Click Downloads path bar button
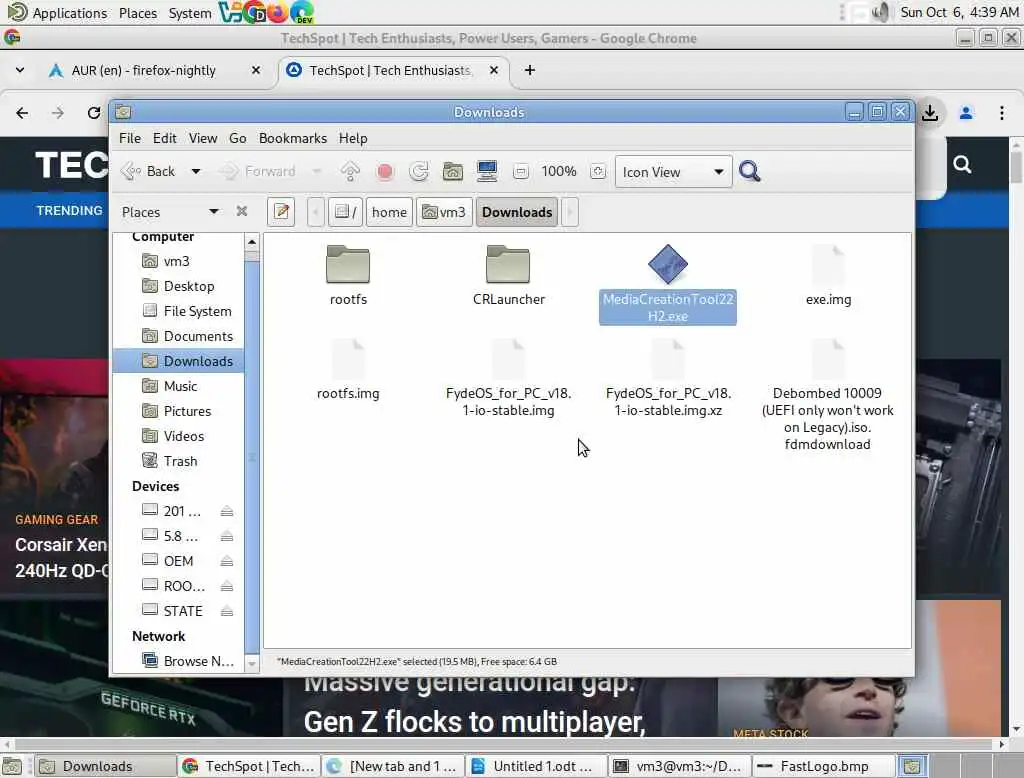The width and height of the screenshot is (1024, 778). pos(517,212)
